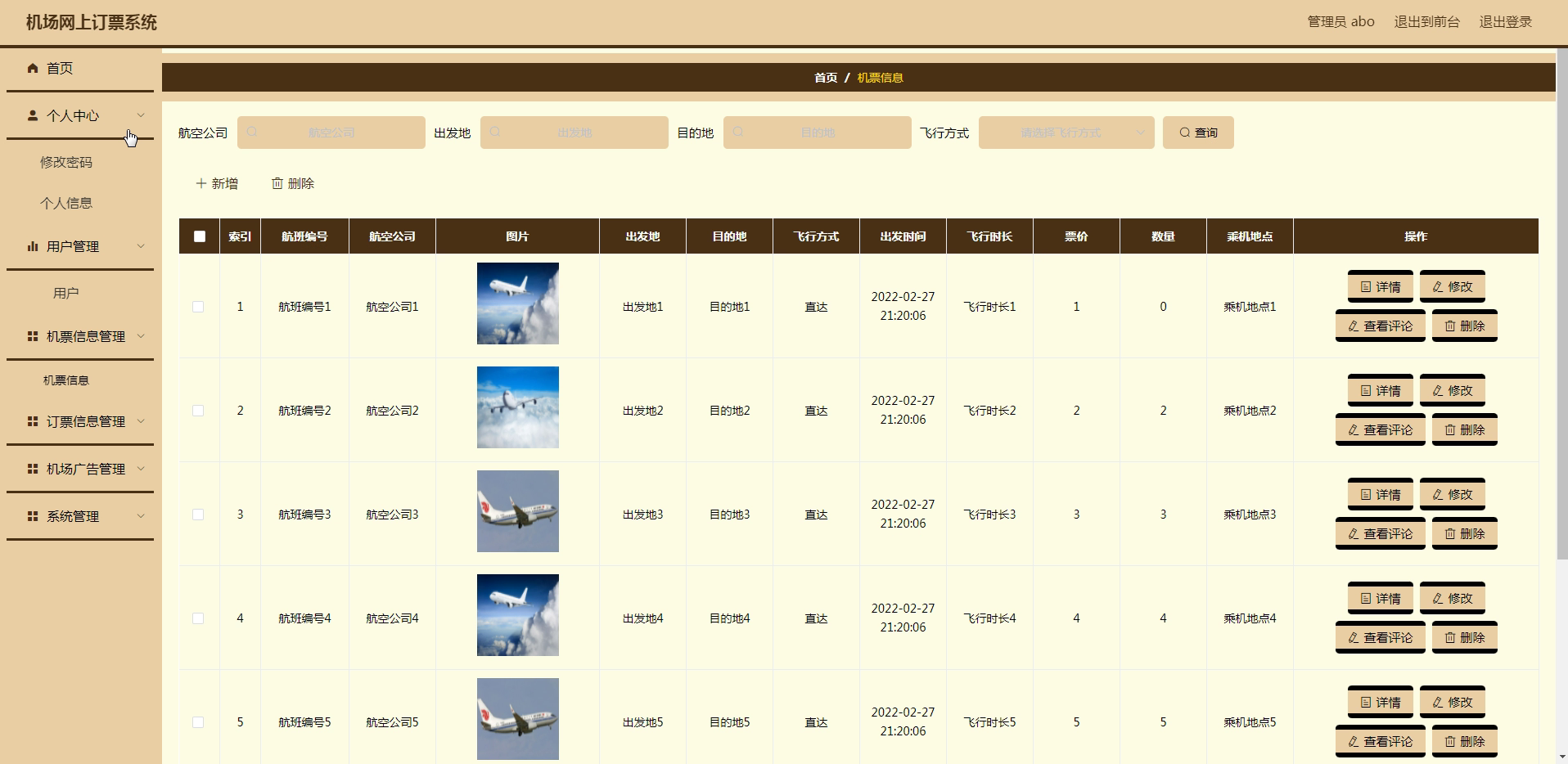Screen dimensions: 1568x764
Task: Check the checkbox for row 航班编号1
Action: click(x=198, y=307)
